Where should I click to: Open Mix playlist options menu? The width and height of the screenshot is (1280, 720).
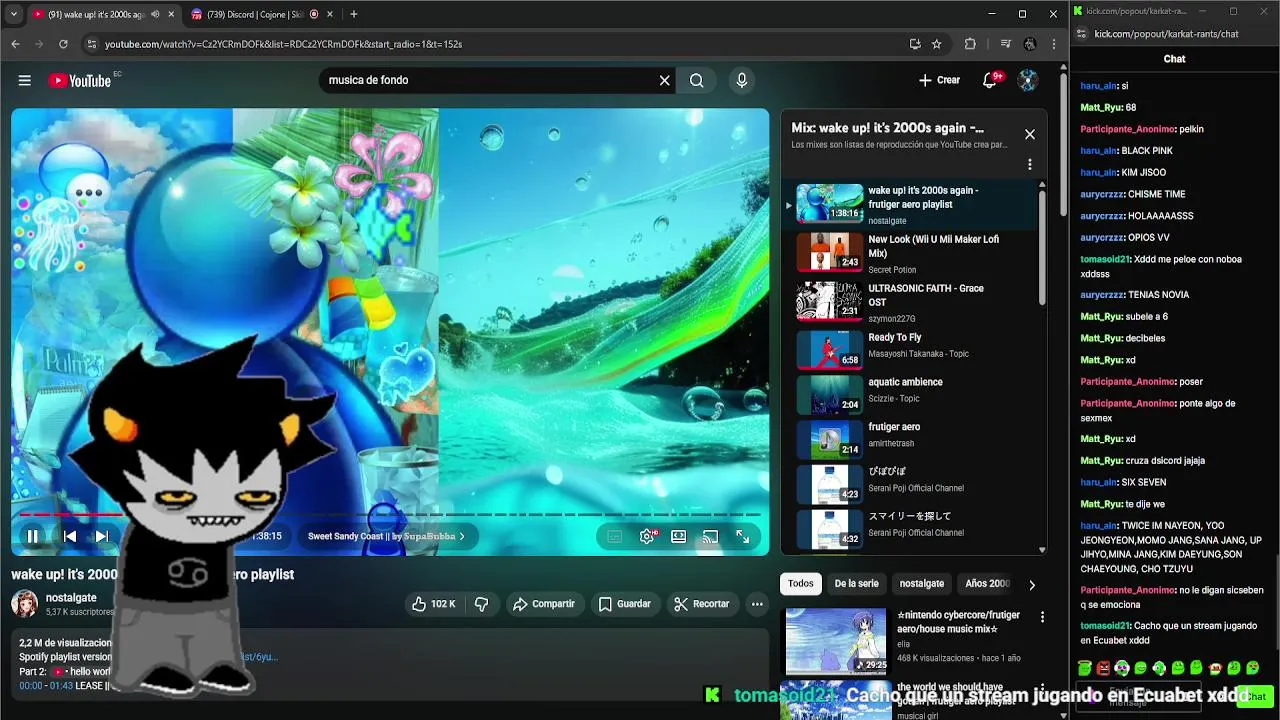coord(1029,164)
